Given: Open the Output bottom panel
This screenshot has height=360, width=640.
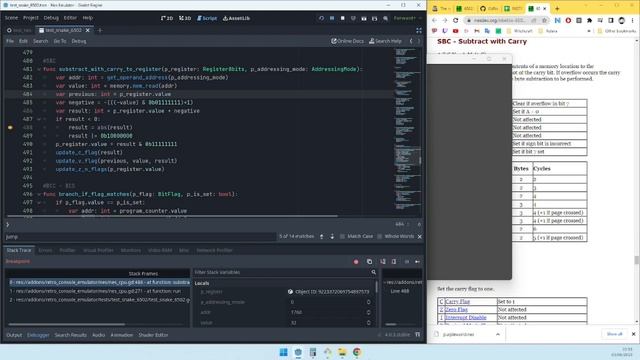Looking at the screenshot, I should (x=14, y=335).
